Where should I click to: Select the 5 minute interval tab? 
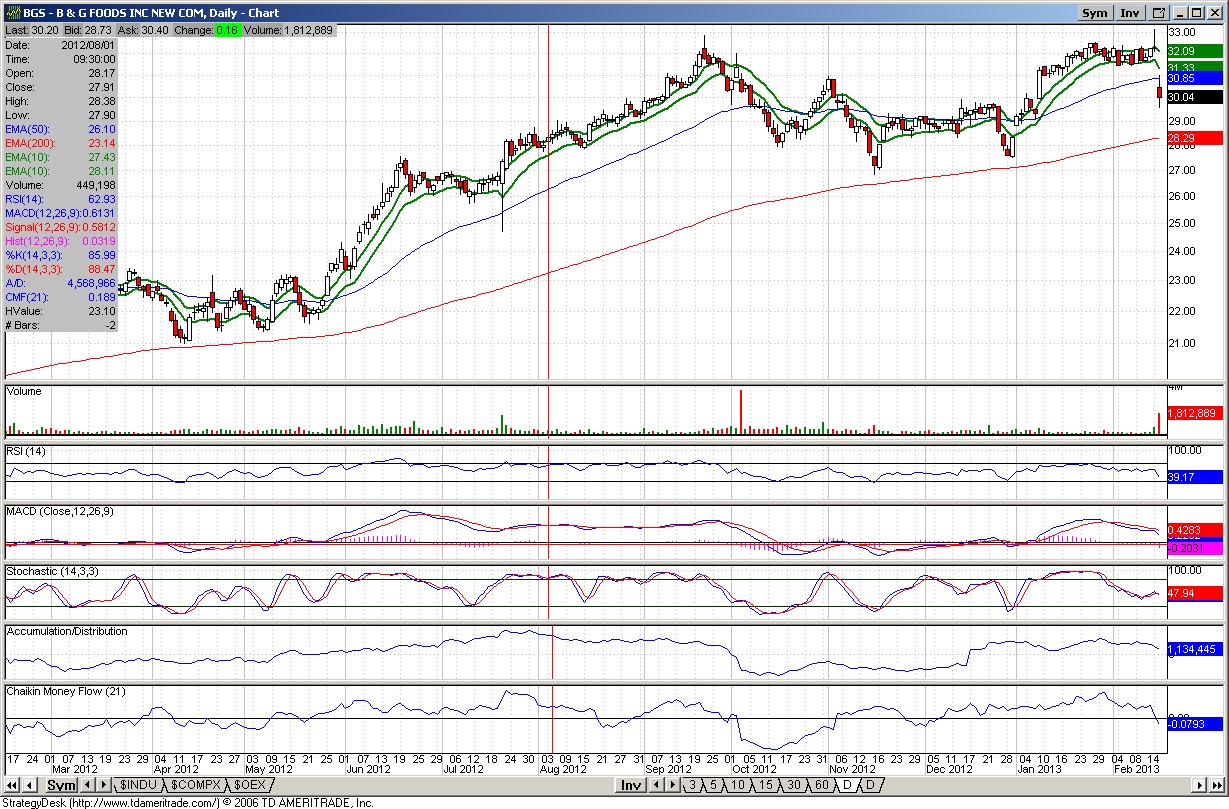coord(713,786)
